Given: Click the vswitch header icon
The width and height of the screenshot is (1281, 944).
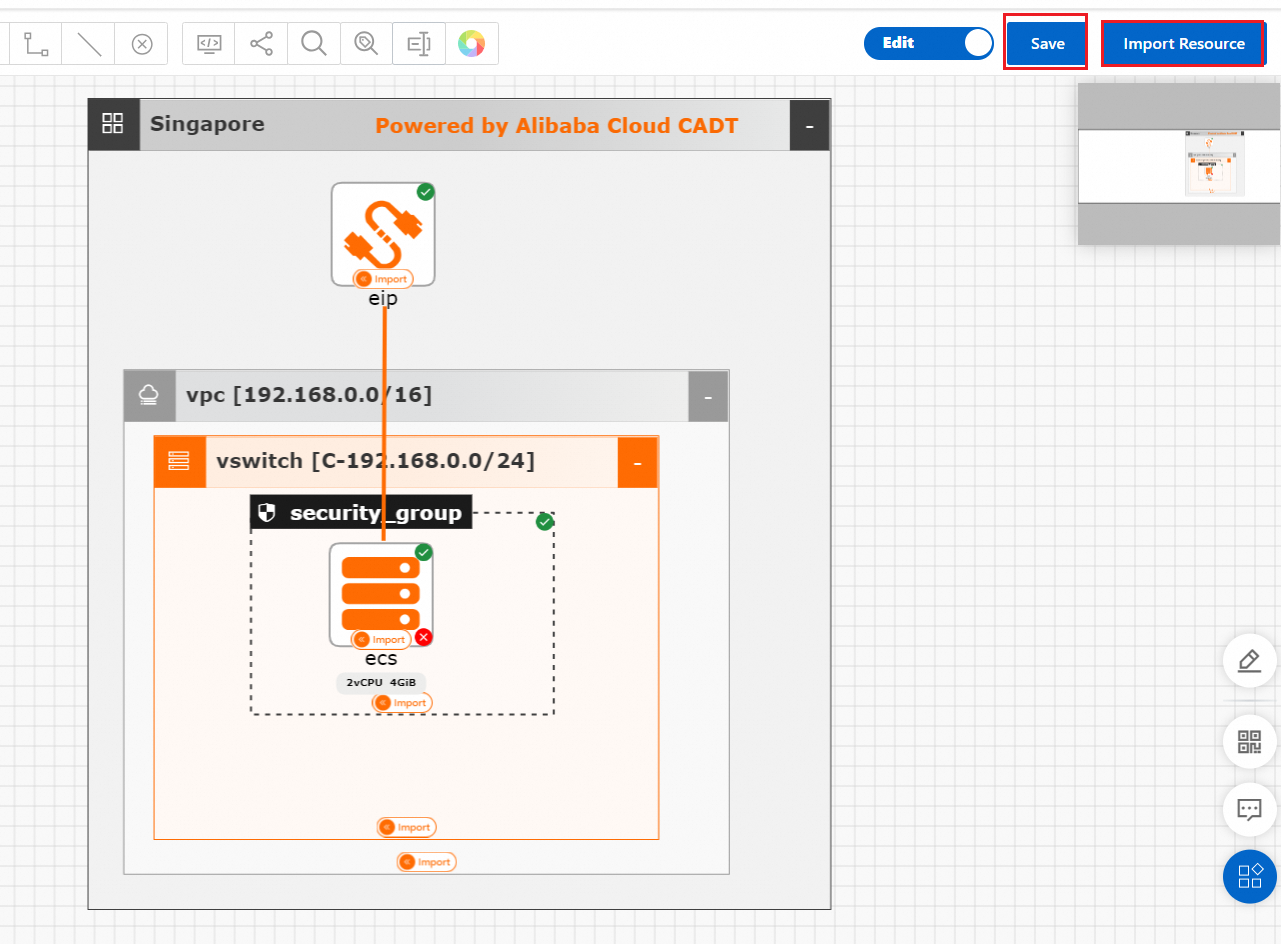Looking at the screenshot, I should [x=180, y=462].
